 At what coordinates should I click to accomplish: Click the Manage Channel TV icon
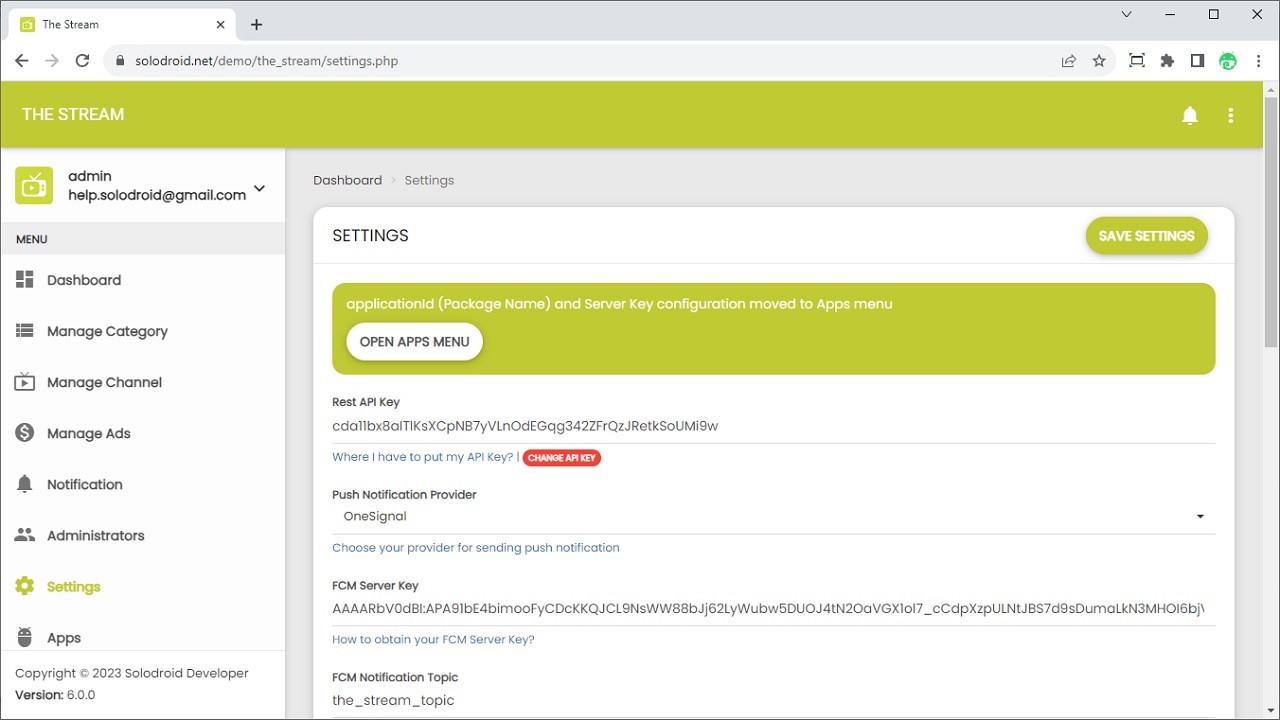pos(25,382)
